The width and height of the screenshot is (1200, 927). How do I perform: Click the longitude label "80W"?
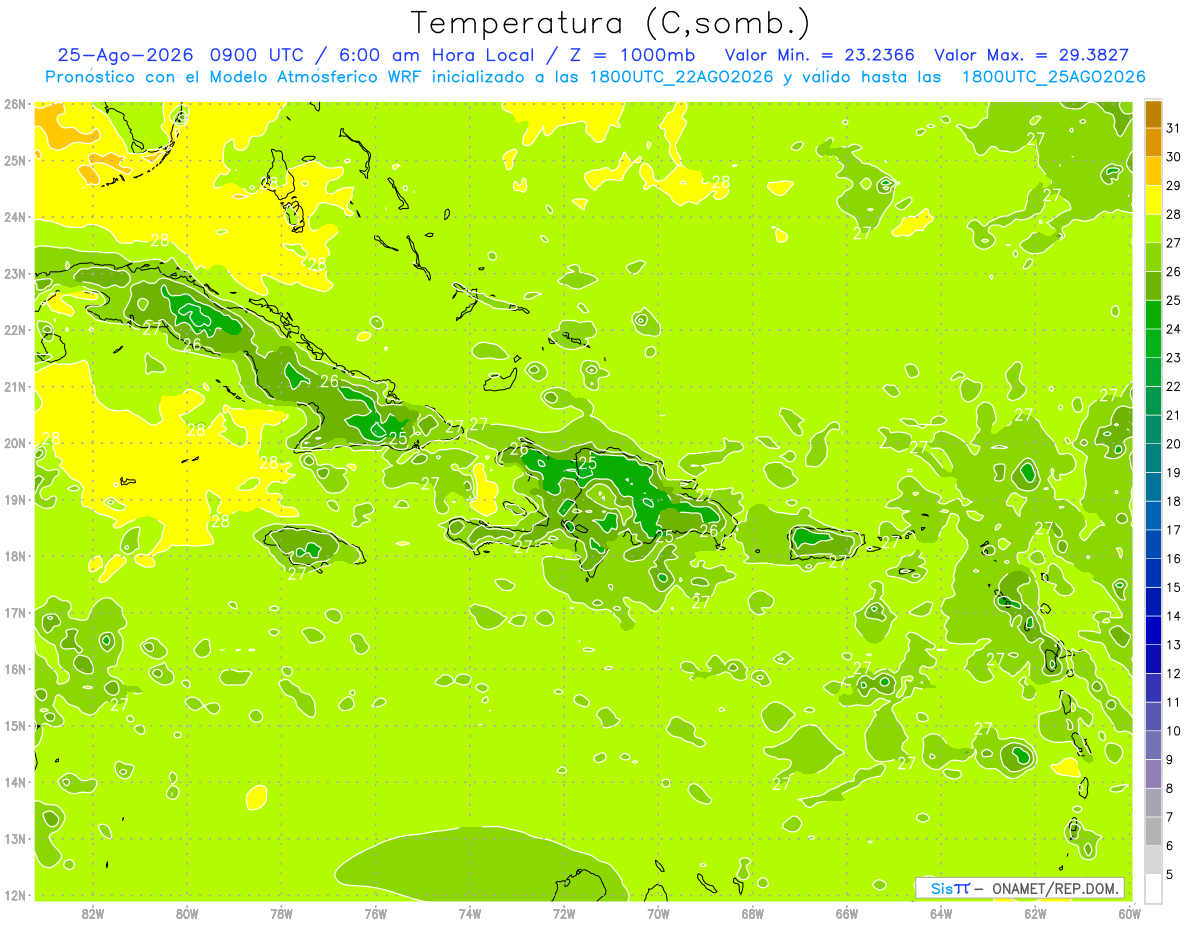point(187,913)
